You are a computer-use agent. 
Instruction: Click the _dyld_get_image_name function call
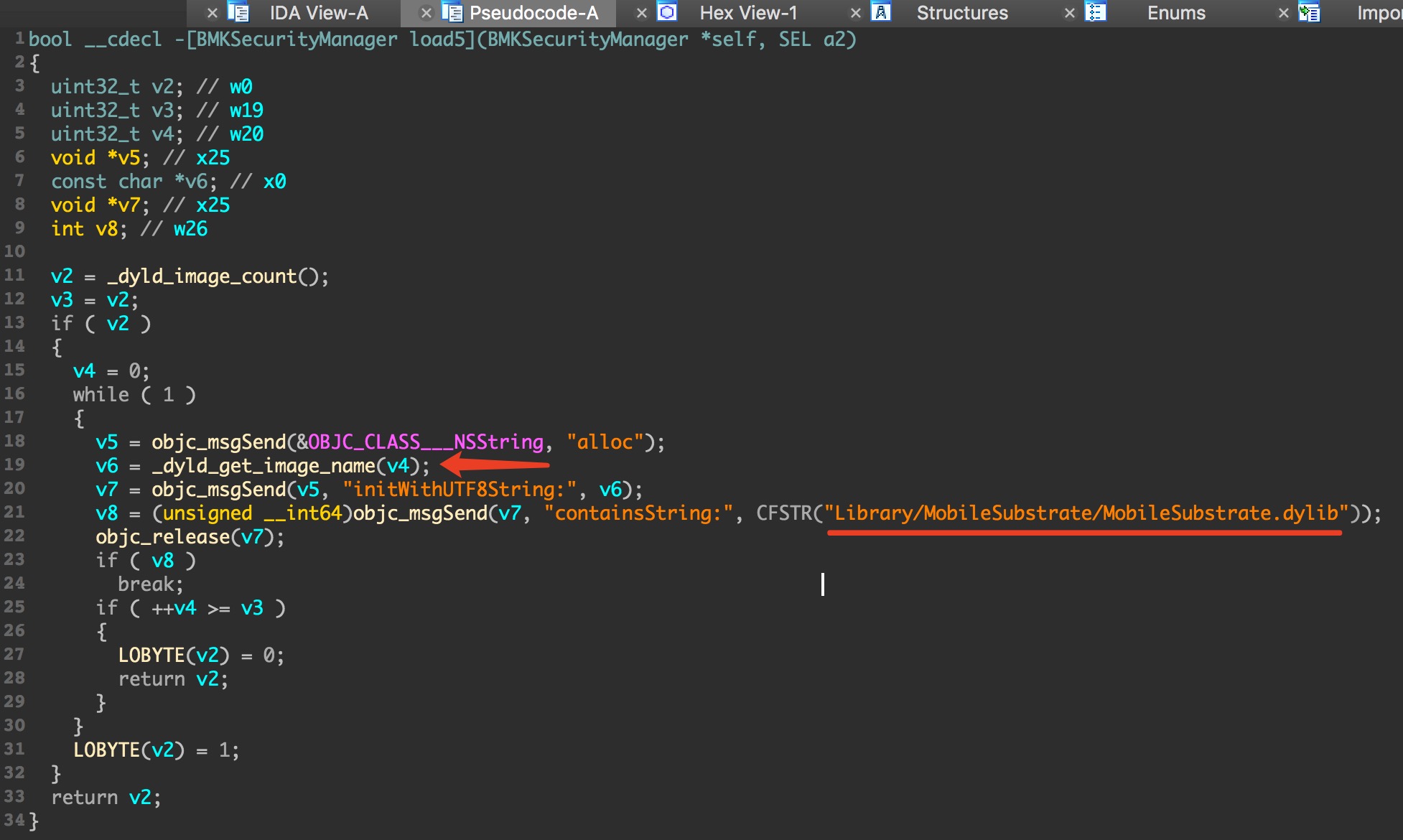click(x=264, y=466)
